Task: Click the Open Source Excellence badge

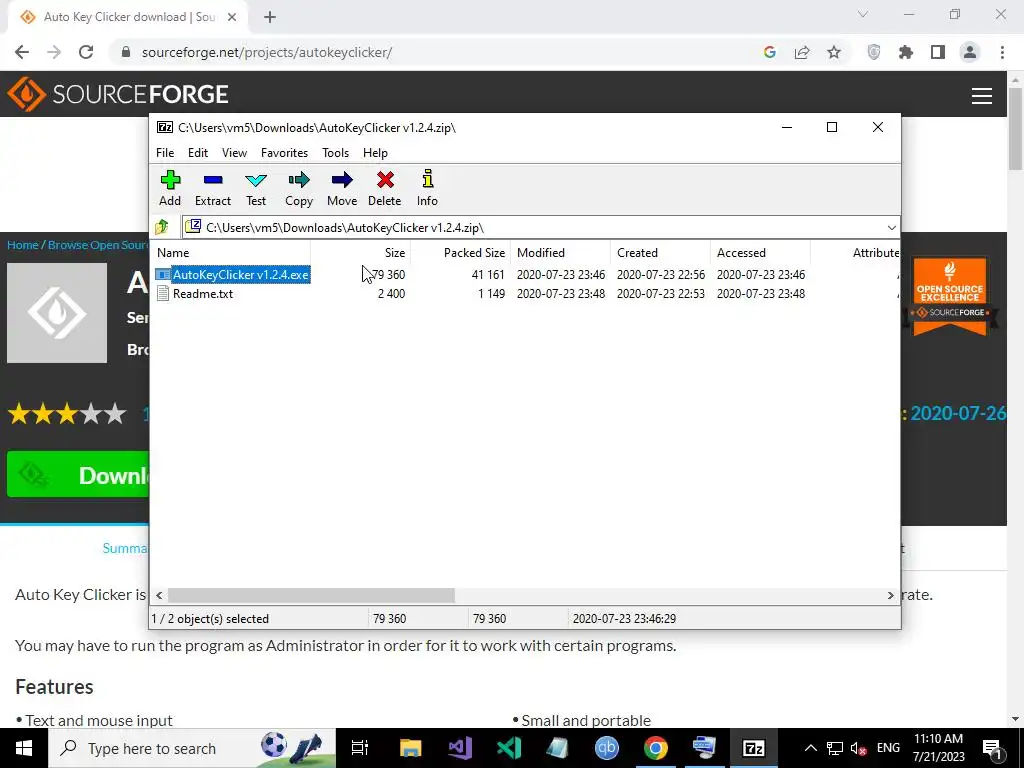Action: [x=950, y=296]
